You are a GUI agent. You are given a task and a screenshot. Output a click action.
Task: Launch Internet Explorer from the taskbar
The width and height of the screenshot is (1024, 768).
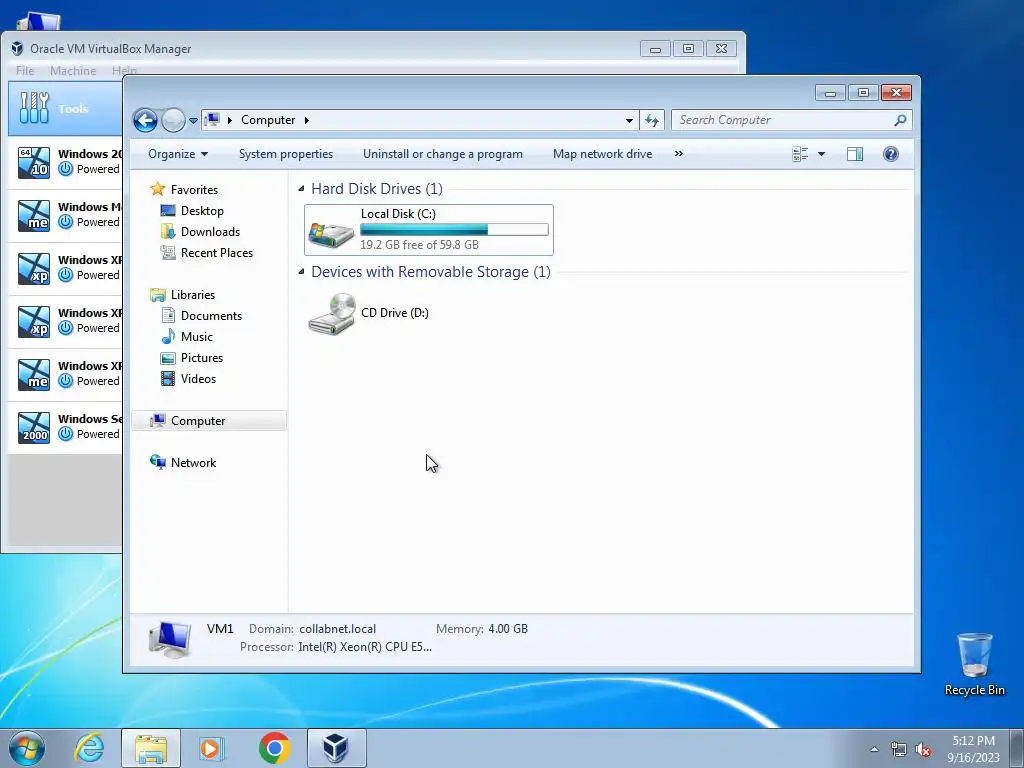[x=90, y=748]
